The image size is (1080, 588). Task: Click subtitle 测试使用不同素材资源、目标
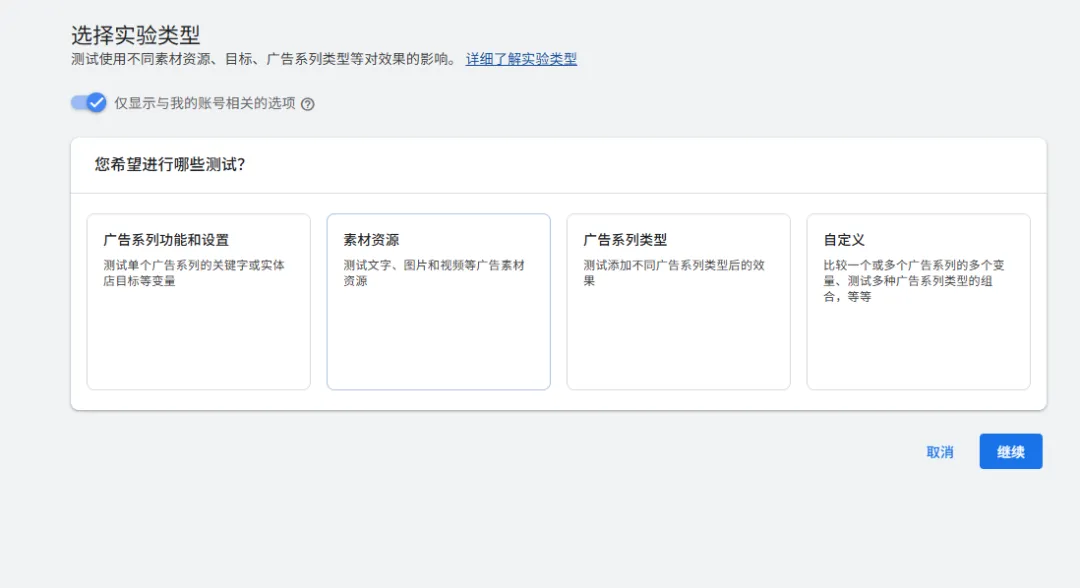(x=264, y=59)
